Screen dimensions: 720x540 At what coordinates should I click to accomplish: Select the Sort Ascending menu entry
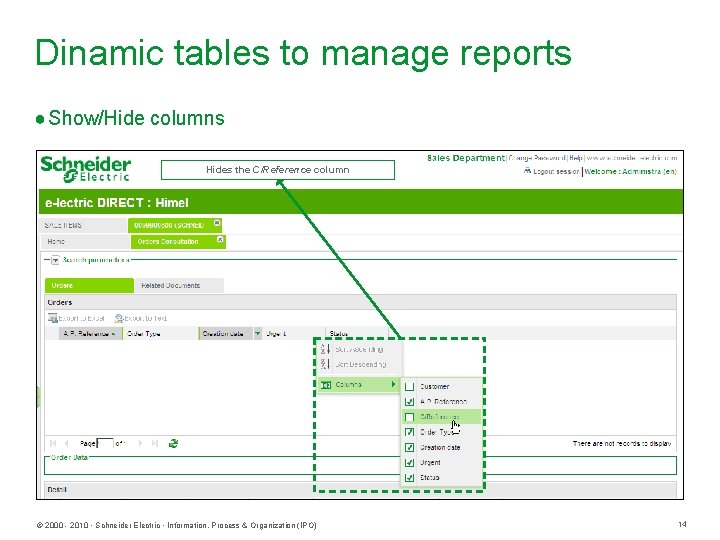[360, 349]
